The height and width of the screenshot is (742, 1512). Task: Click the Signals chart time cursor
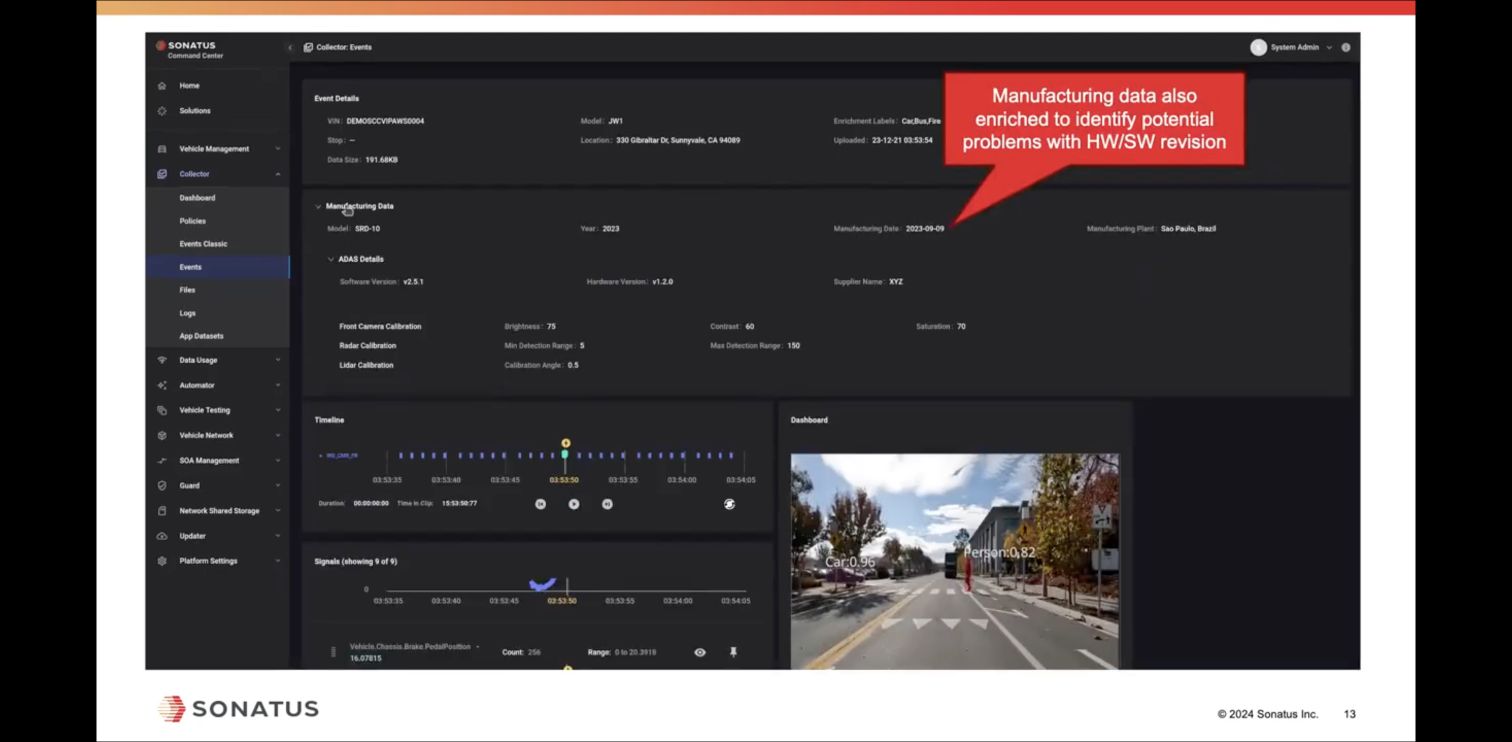[x=567, y=586]
